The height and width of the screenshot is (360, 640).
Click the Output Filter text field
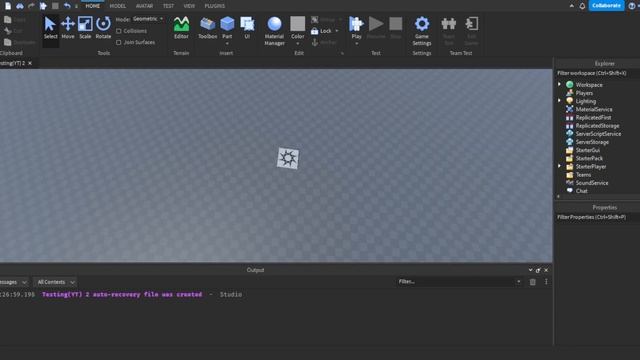[455, 282]
